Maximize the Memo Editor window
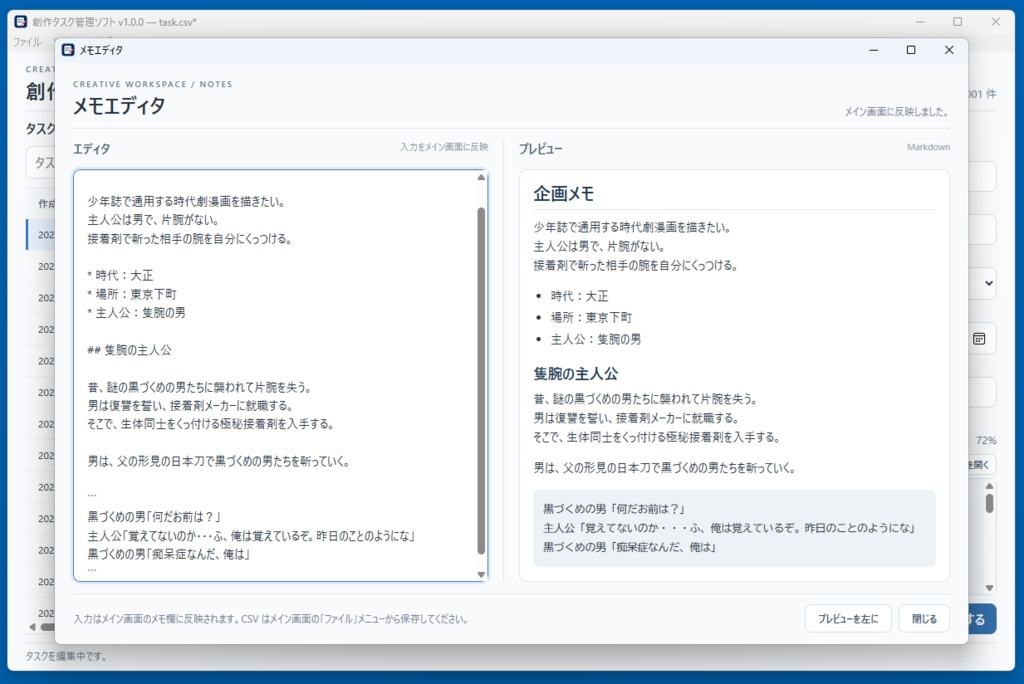This screenshot has width=1024, height=684. pos(911,50)
